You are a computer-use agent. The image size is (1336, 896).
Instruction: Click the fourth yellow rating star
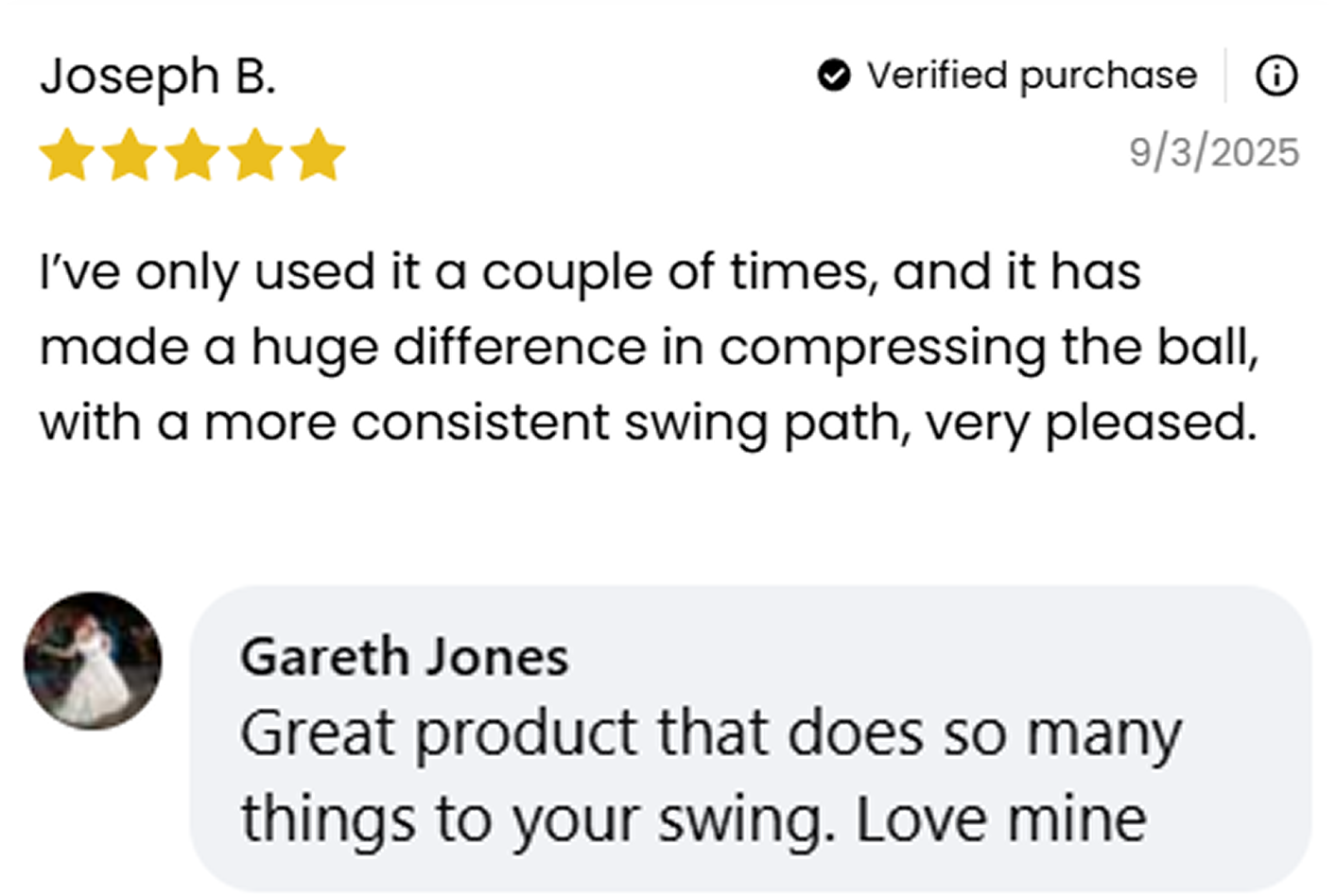click(255, 155)
